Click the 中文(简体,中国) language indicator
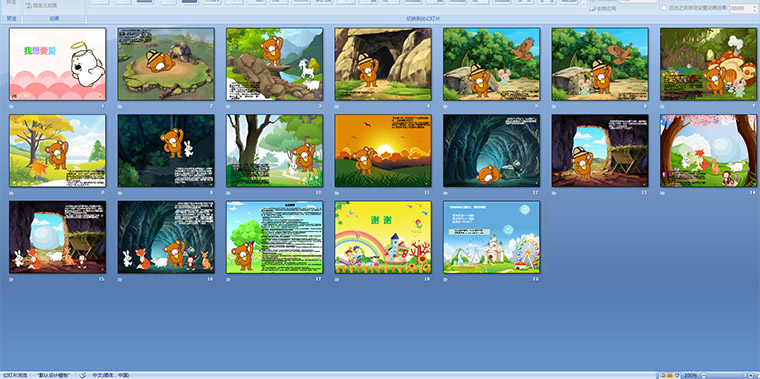760x379 pixels. 111,375
